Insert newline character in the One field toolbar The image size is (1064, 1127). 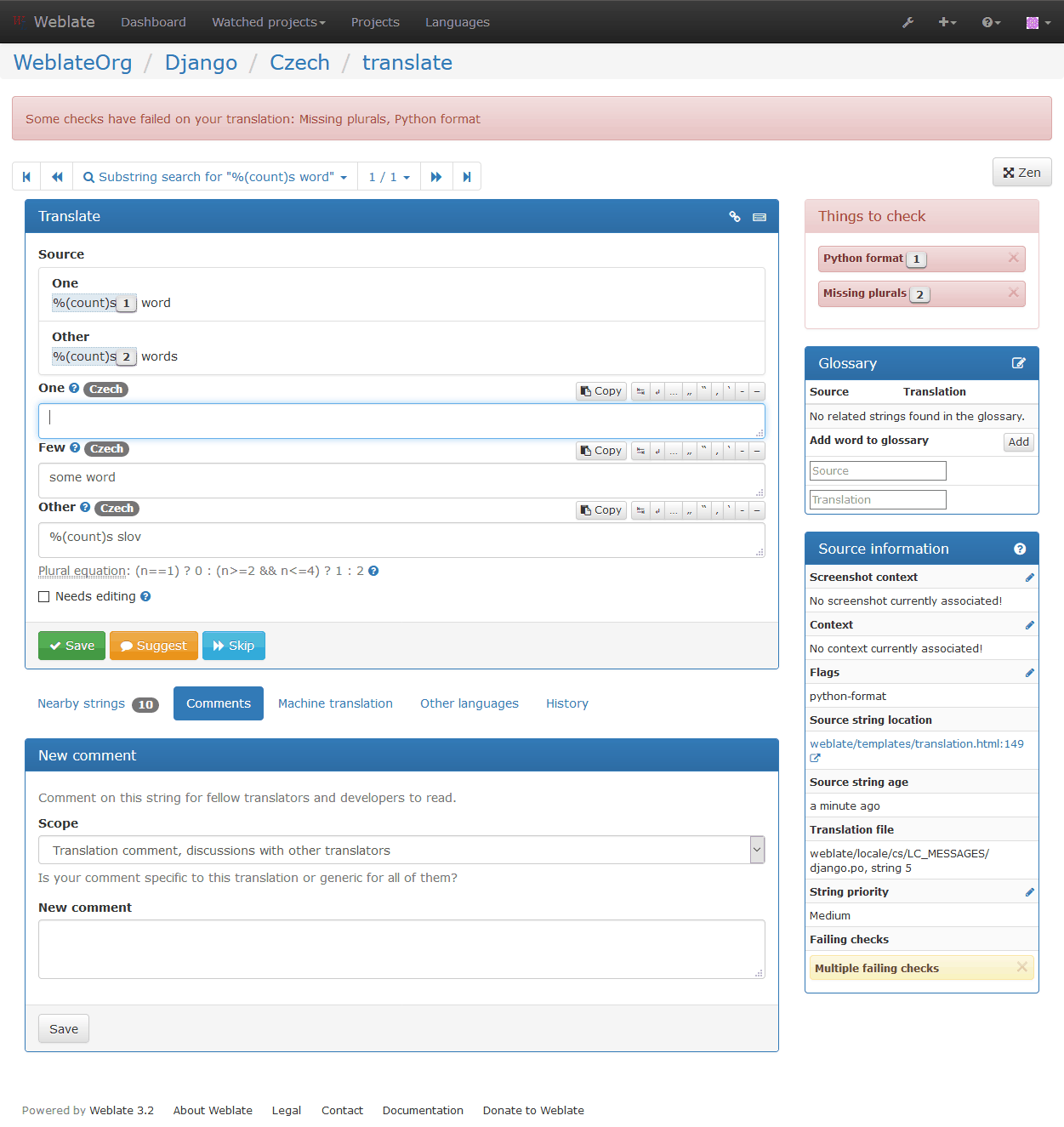pyautogui.click(x=657, y=391)
